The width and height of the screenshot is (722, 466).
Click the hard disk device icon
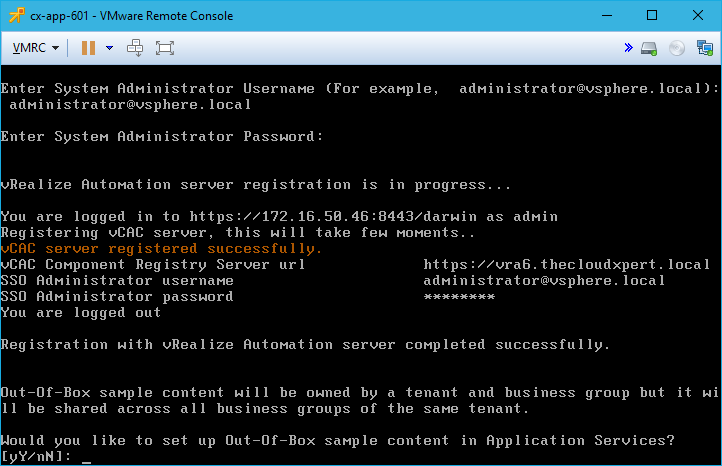[x=650, y=48]
